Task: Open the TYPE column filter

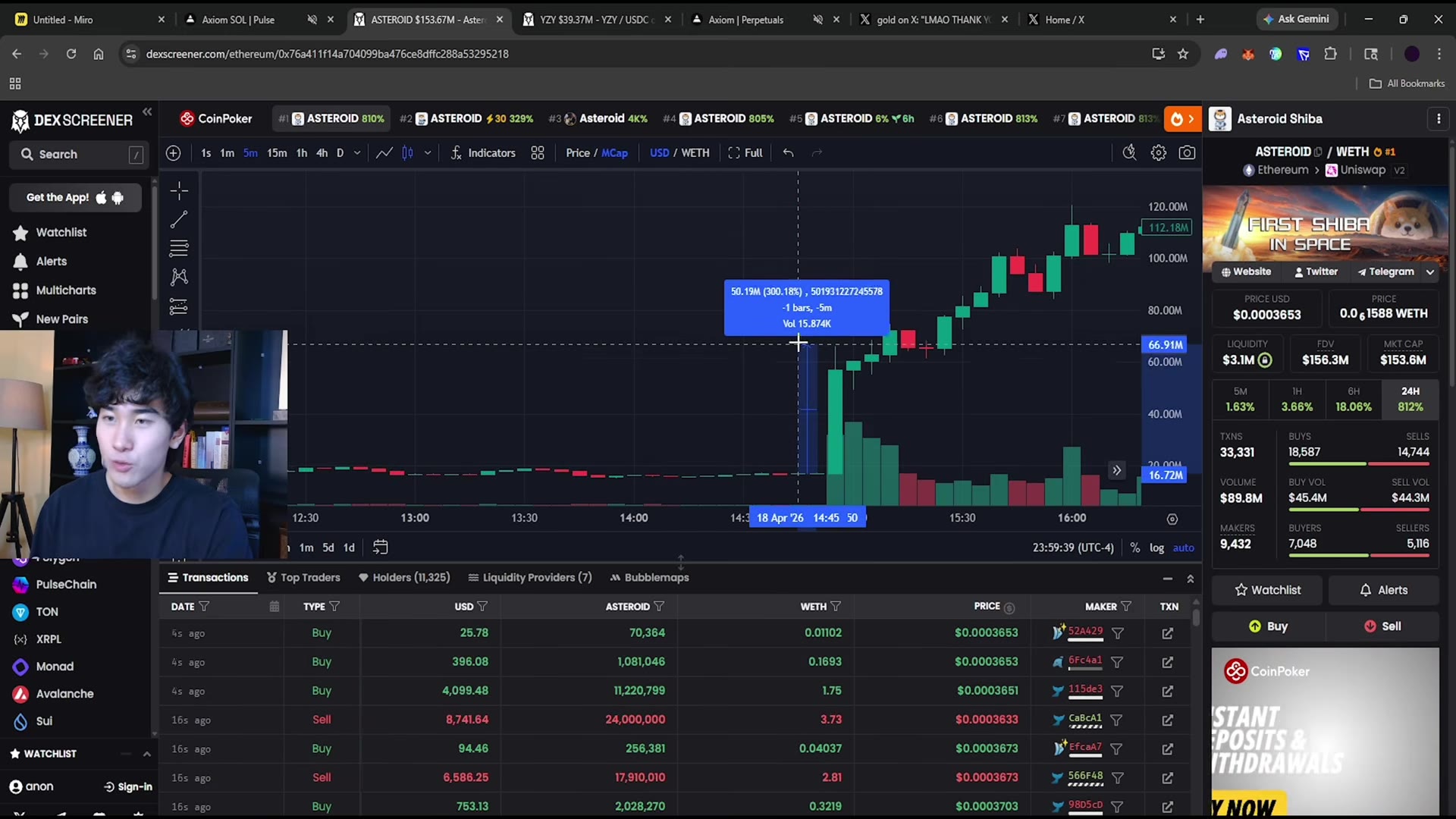Action: click(334, 607)
